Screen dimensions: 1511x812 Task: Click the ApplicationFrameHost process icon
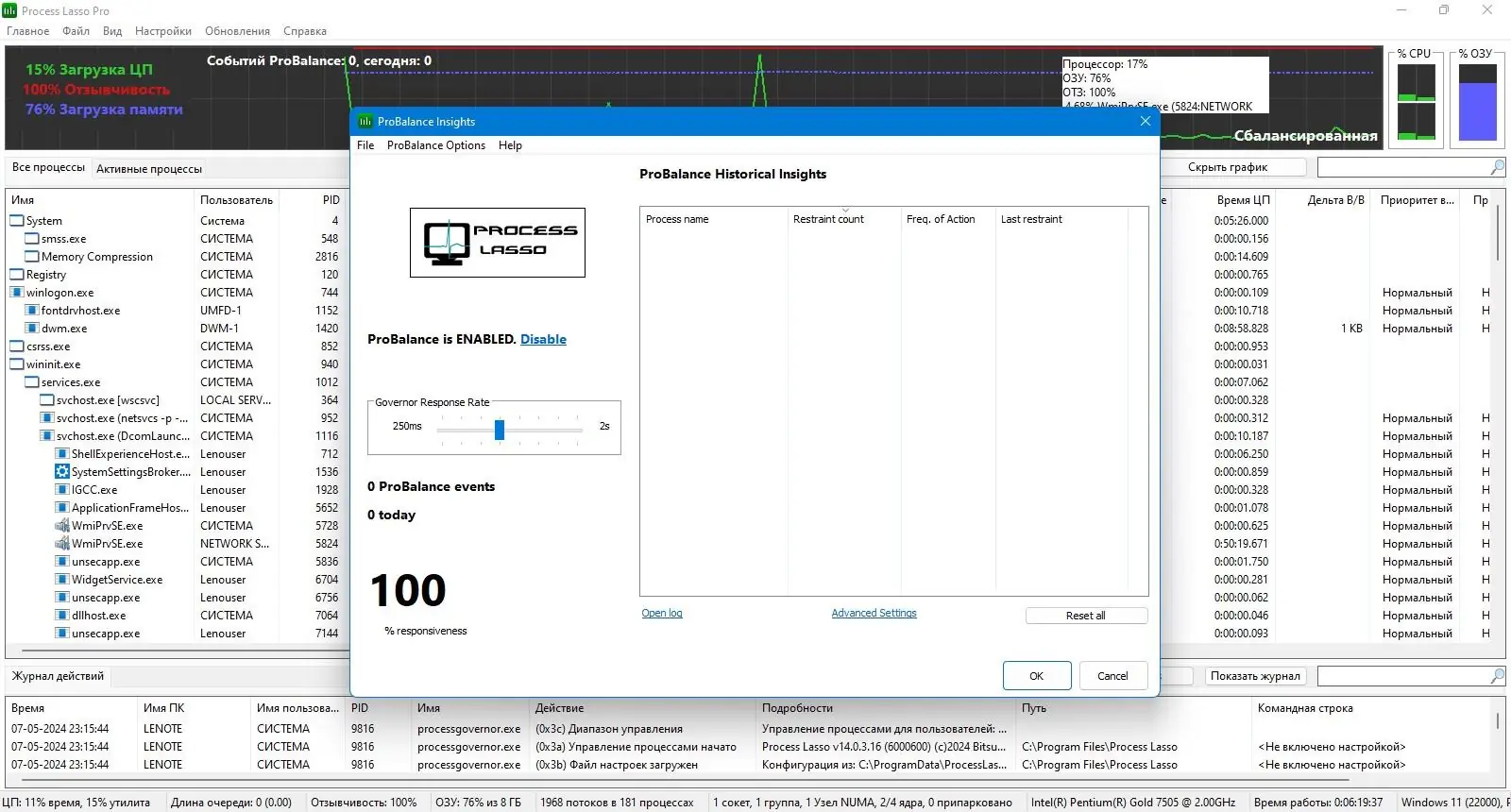(x=62, y=508)
